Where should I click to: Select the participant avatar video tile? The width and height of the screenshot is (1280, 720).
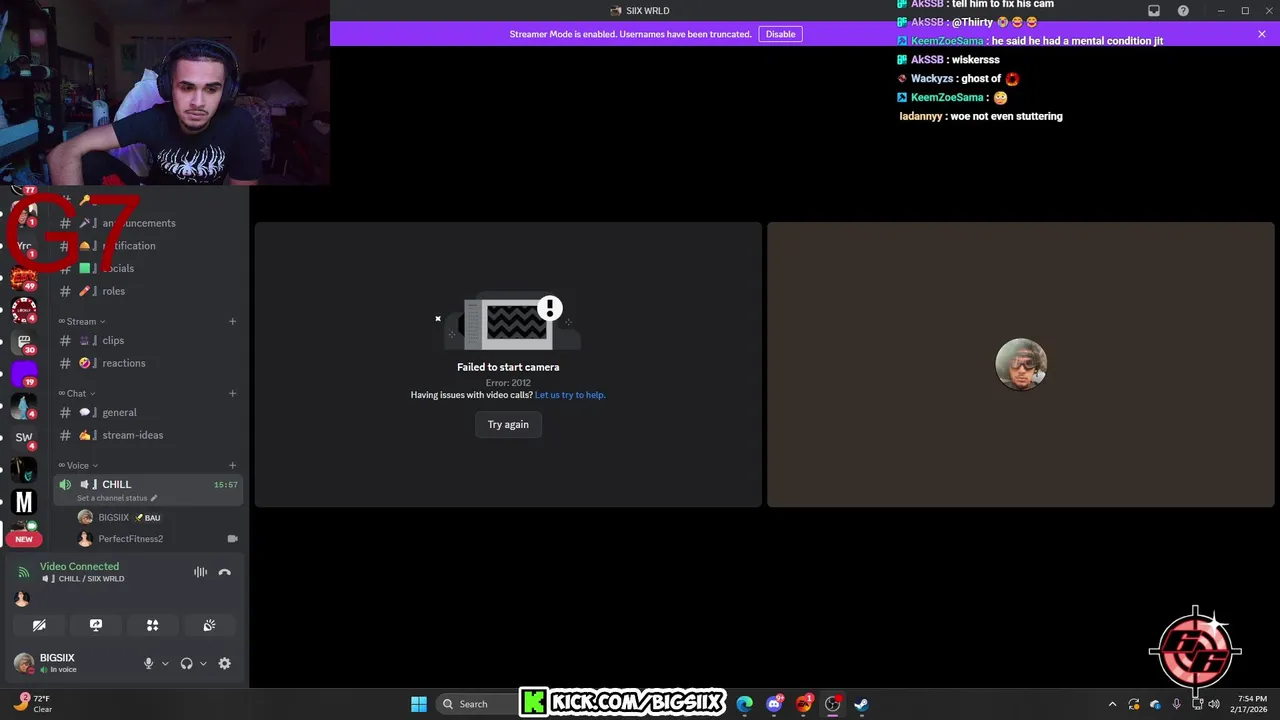click(1021, 364)
